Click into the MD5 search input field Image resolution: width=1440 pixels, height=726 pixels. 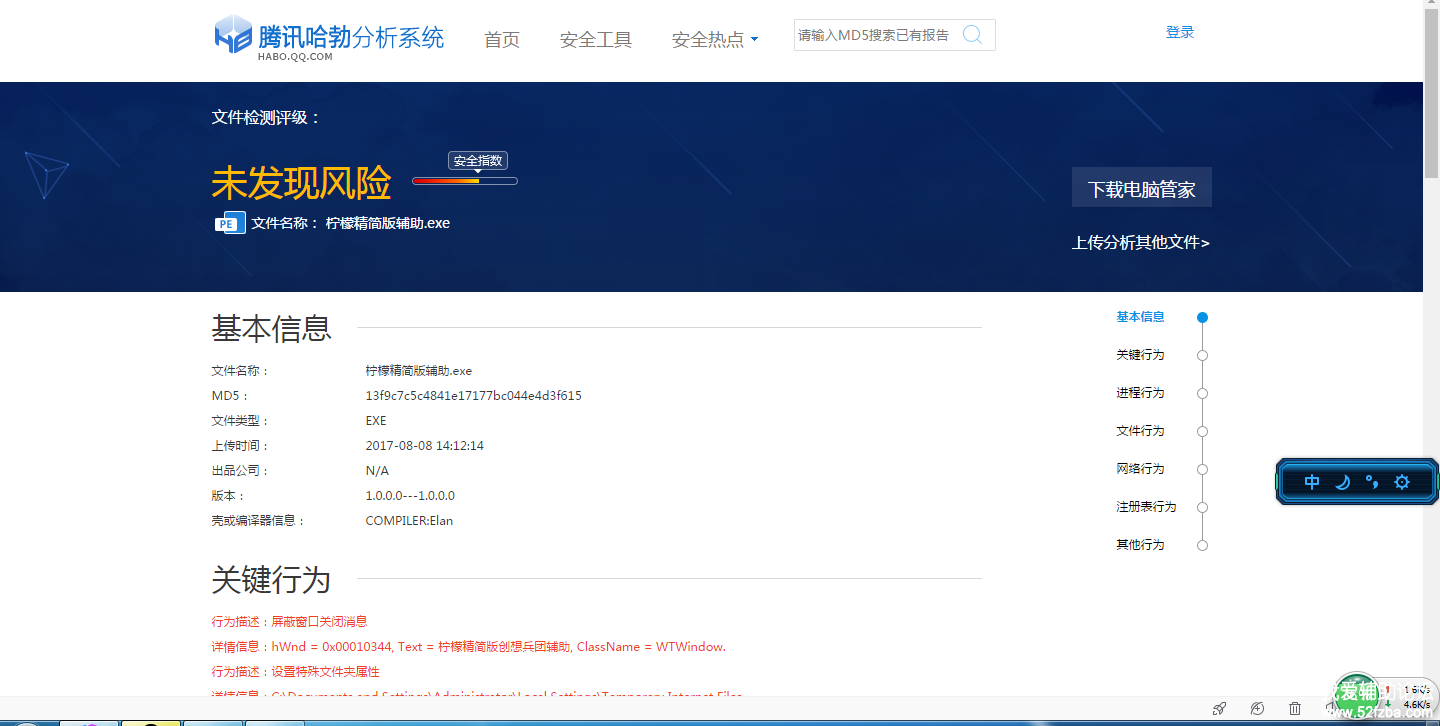coord(876,35)
